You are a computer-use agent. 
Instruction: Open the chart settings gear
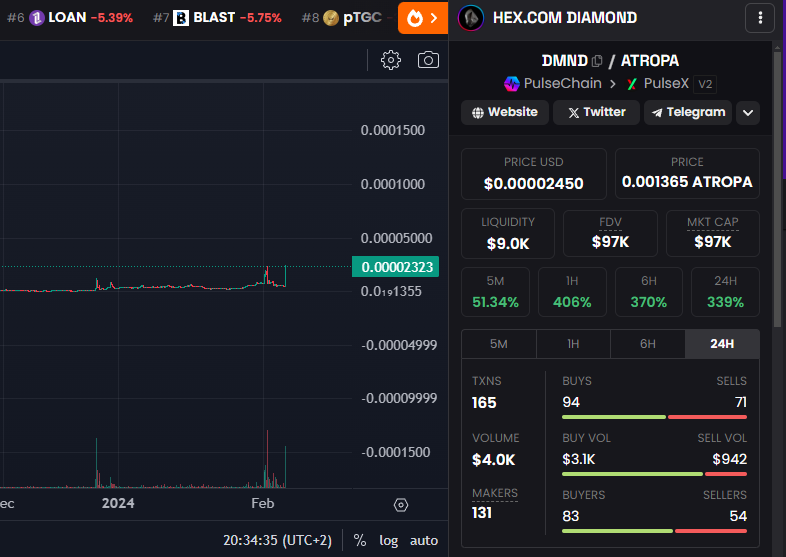(390, 60)
